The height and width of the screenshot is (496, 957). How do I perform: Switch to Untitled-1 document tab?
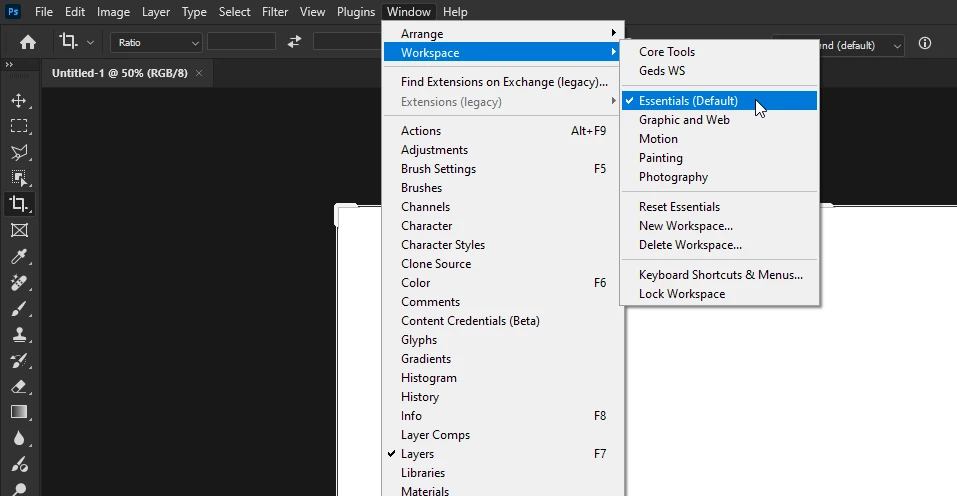click(x=120, y=73)
